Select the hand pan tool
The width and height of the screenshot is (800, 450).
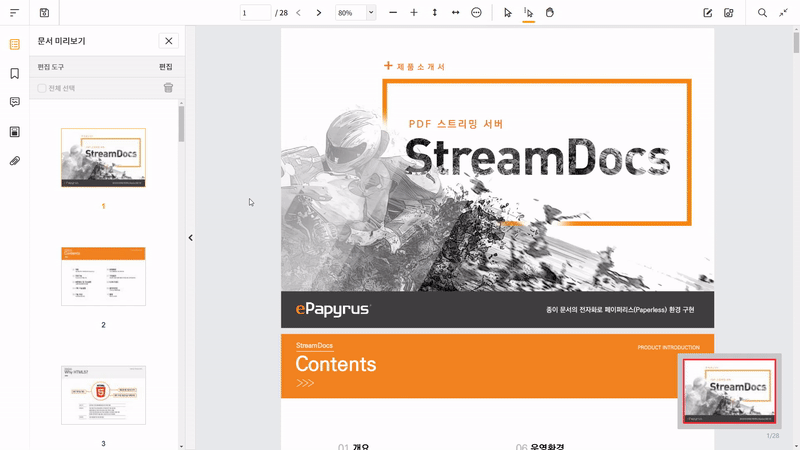click(x=549, y=13)
